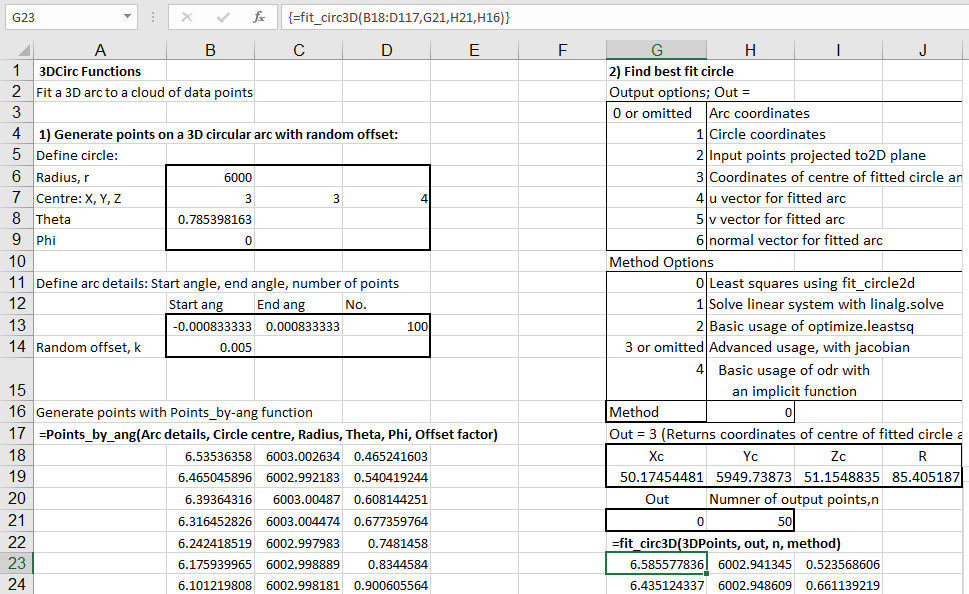Click the '3DCirc Functions' title cell
Viewport: 969px width, 594px height.
(100, 71)
